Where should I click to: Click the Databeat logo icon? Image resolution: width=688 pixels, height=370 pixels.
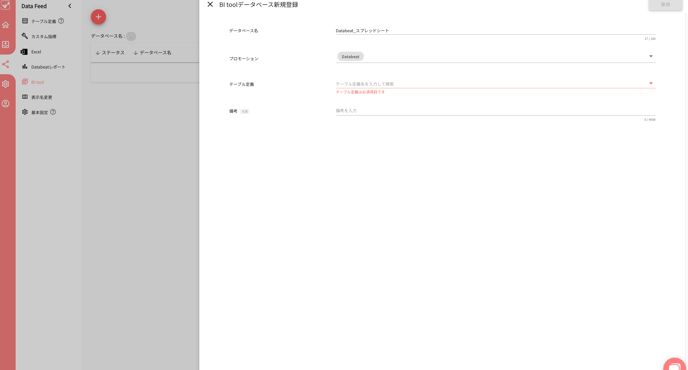coord(6,5)
